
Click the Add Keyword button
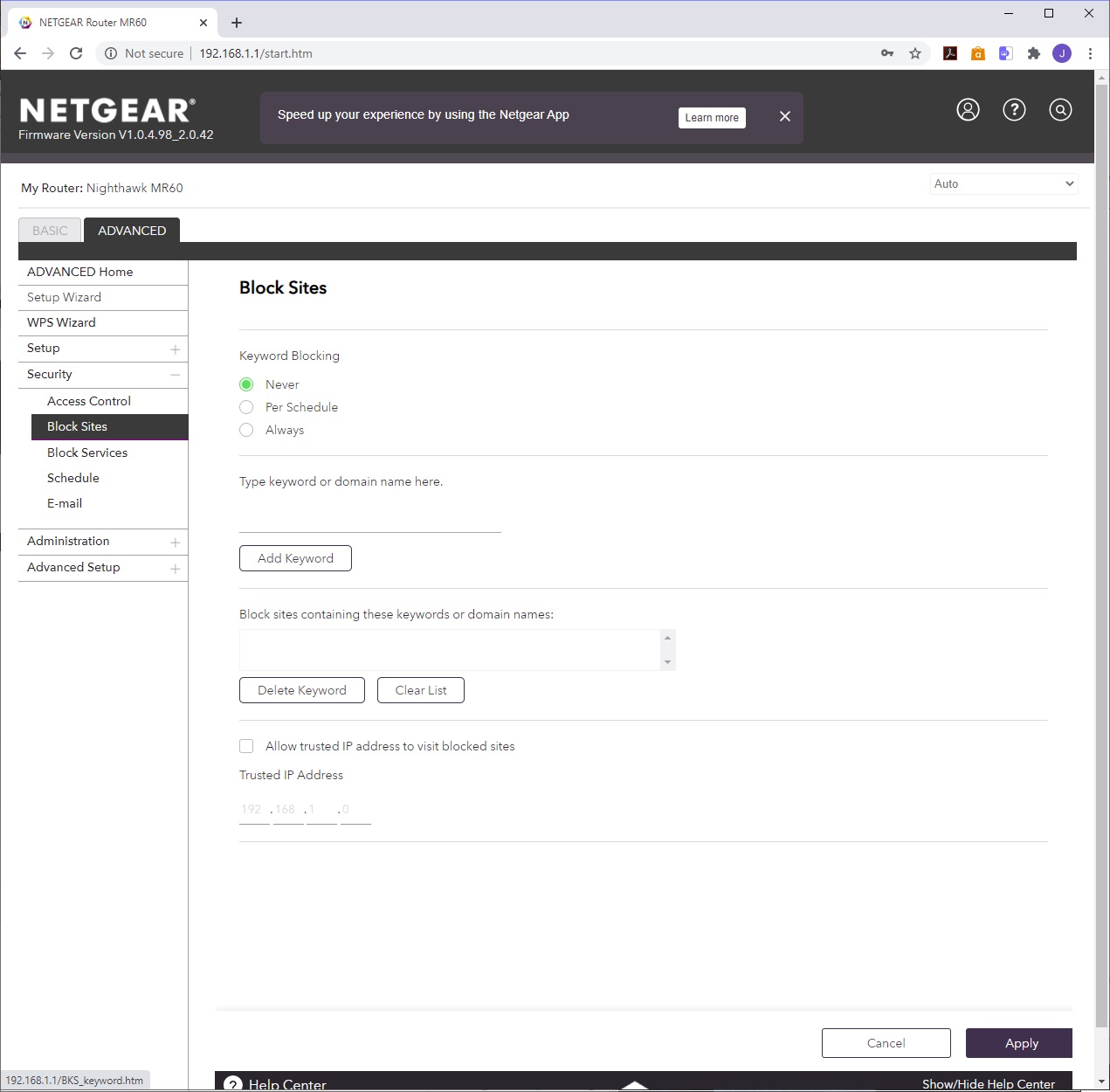[x=295, y=558]
